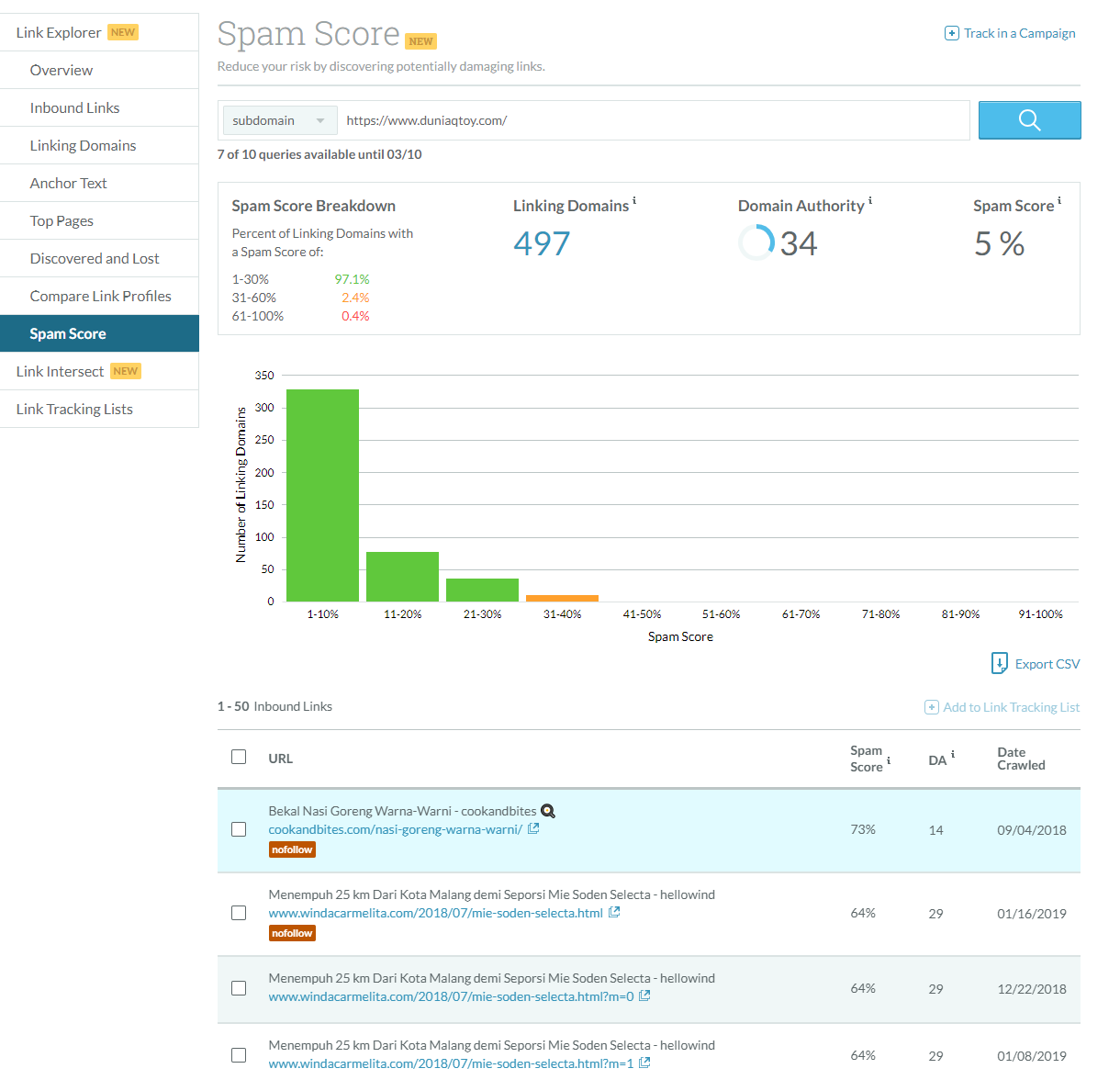Click the Export CSV download icon
Image resolution: width=1120 pixels, height=1091 pixels.
[1000, 663]
